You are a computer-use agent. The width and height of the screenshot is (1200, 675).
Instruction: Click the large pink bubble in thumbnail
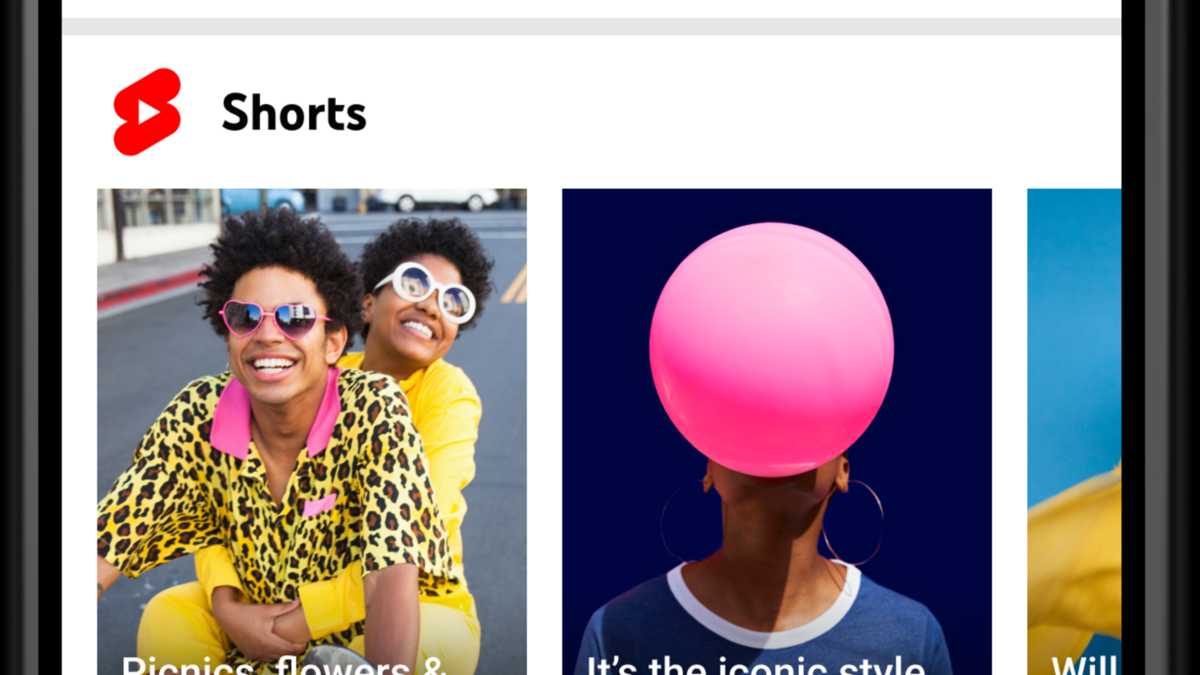click(x=771, y=349)
